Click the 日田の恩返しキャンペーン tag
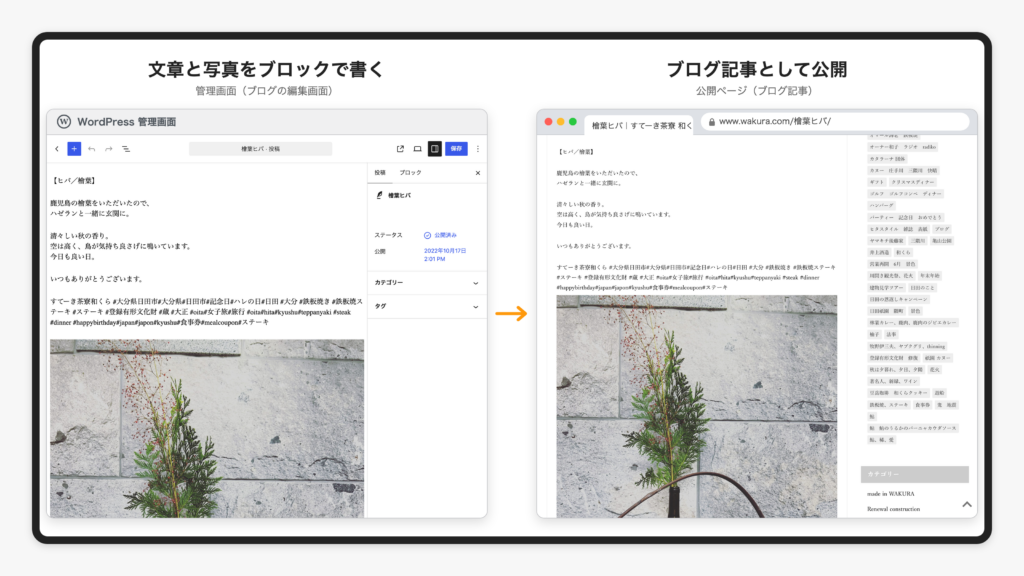This screenshot has width=1024, height=576. point(898,299)
